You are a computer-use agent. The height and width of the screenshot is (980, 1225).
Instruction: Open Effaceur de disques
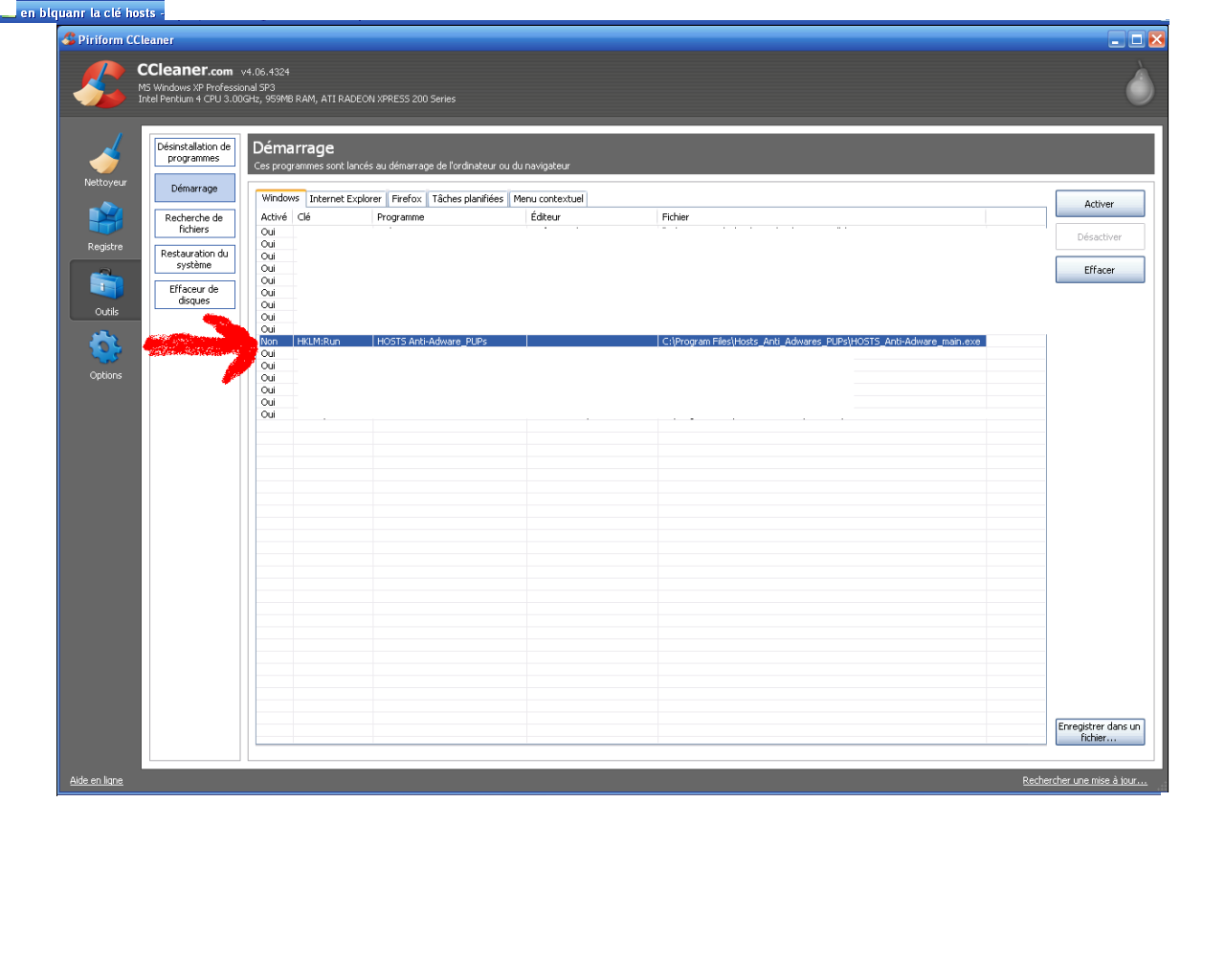[x=194, y=295]
